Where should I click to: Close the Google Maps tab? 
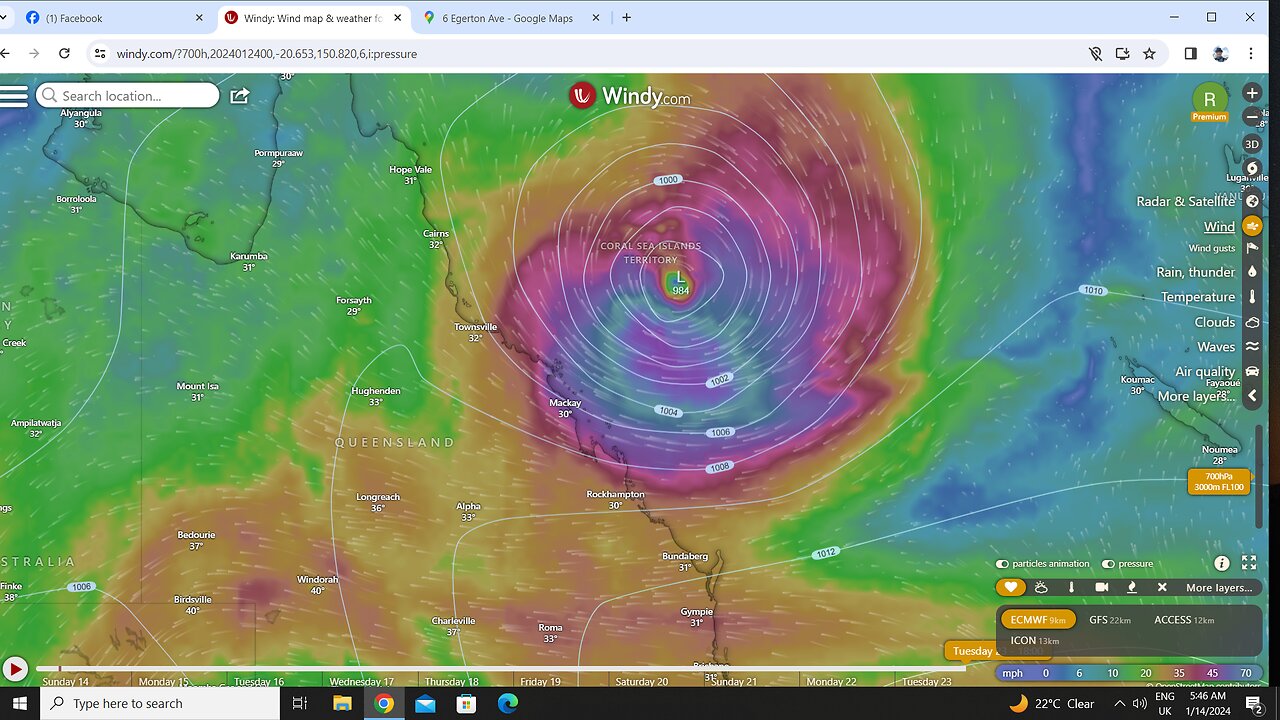[596, 18]
